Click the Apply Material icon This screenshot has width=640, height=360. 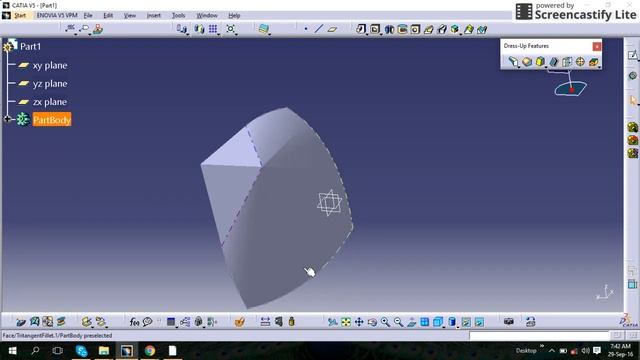click(x=240, y=322)
